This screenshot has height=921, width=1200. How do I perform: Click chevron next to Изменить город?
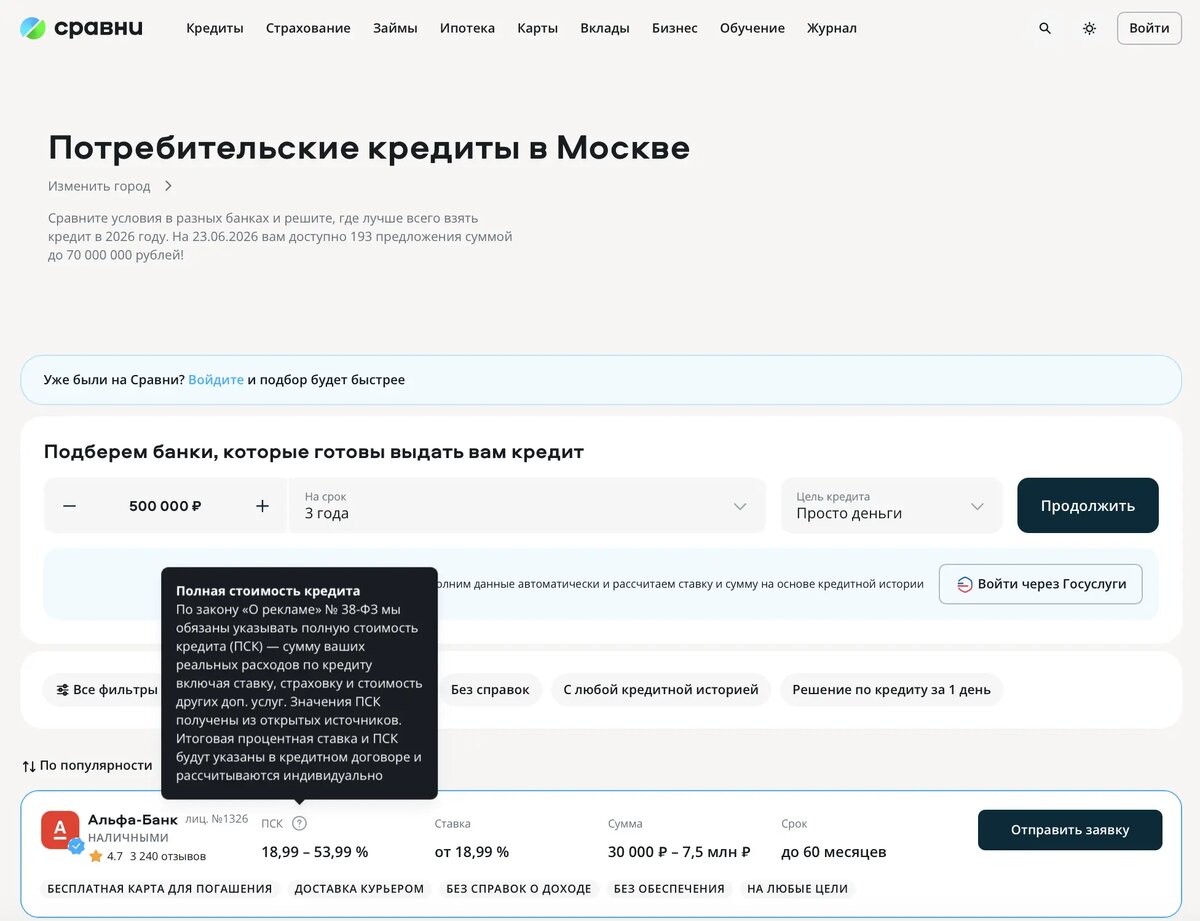(x=168, y=186)
